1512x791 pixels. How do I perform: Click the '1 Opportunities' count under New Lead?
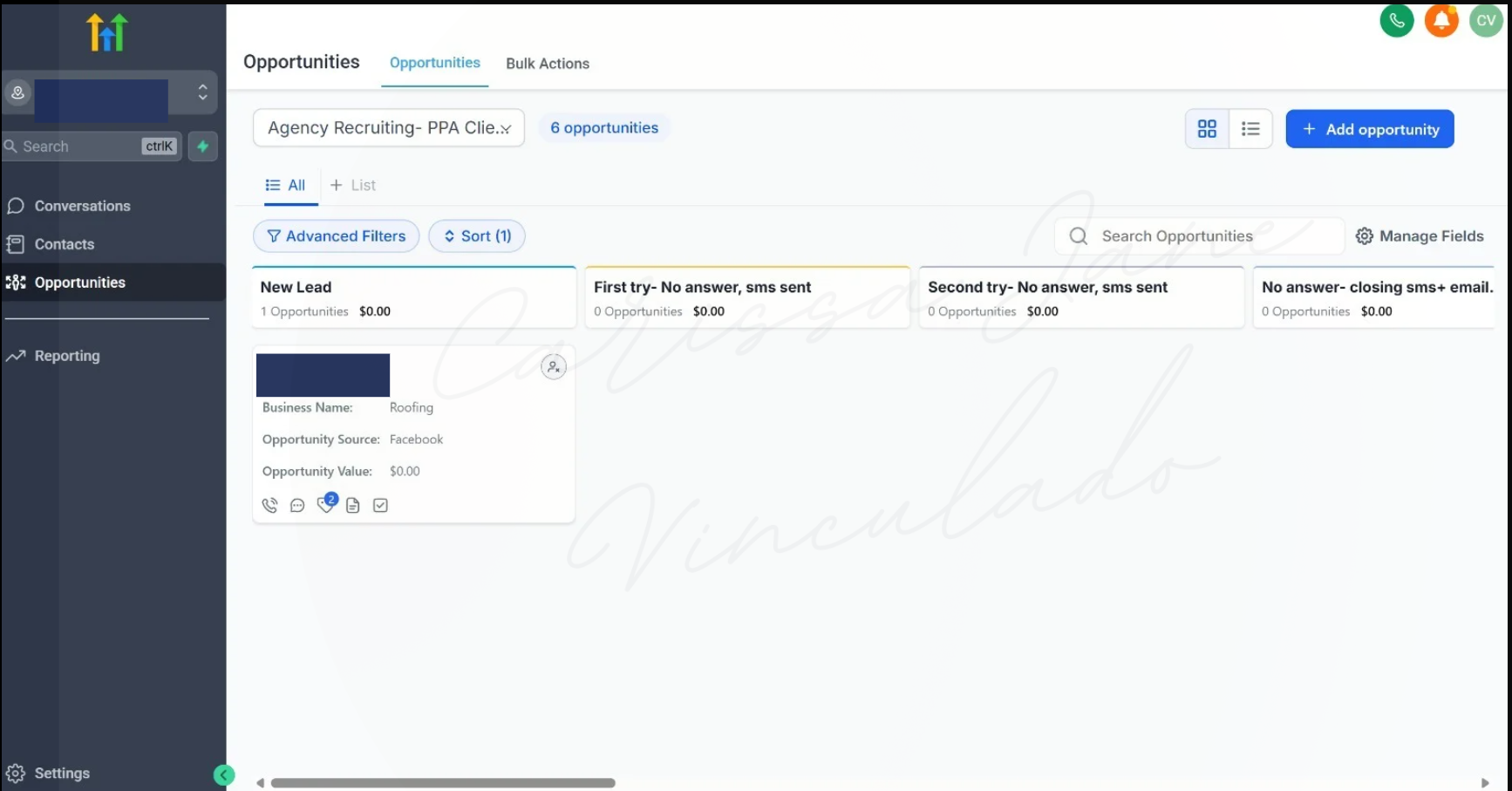pyautogui.click(x=304, y=311)
